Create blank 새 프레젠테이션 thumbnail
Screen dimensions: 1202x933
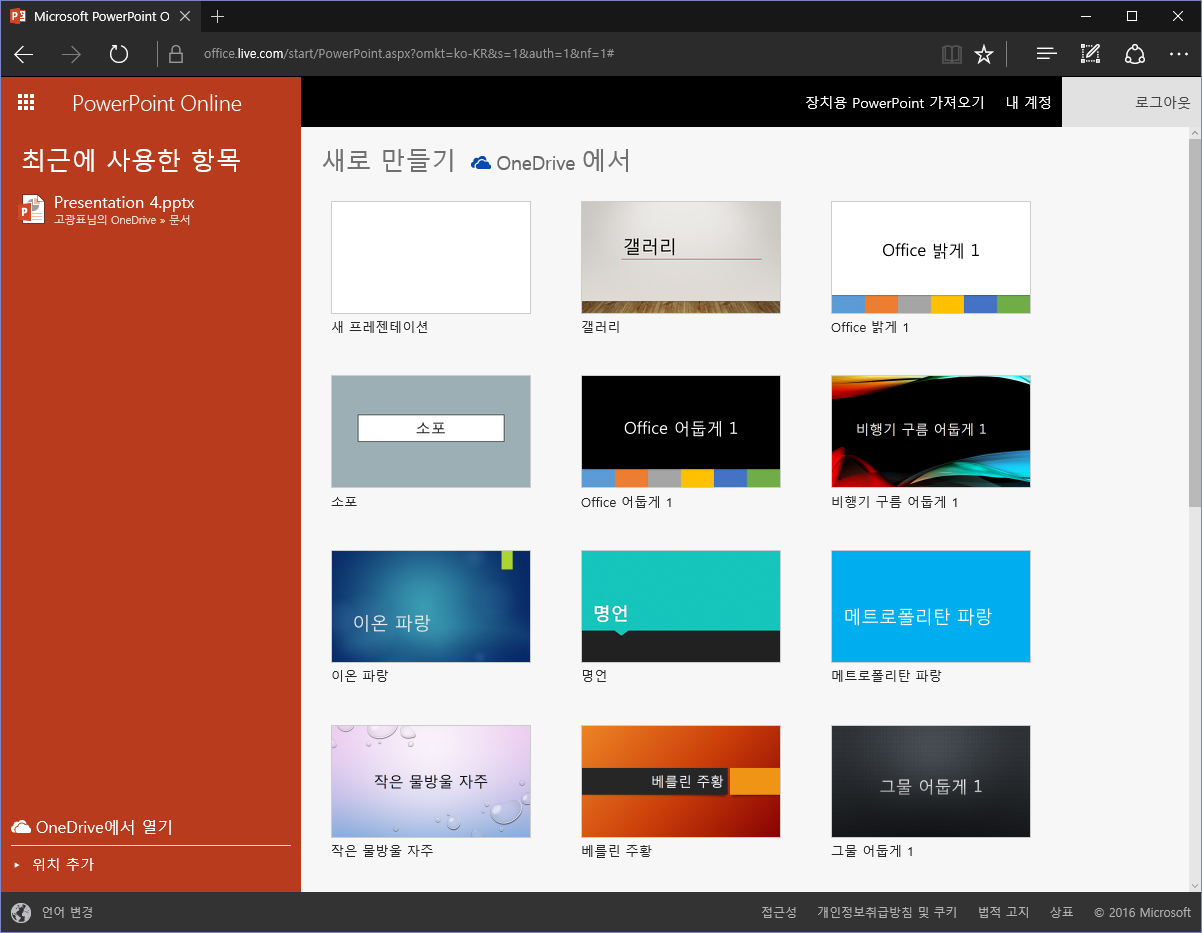click(431, 257)
